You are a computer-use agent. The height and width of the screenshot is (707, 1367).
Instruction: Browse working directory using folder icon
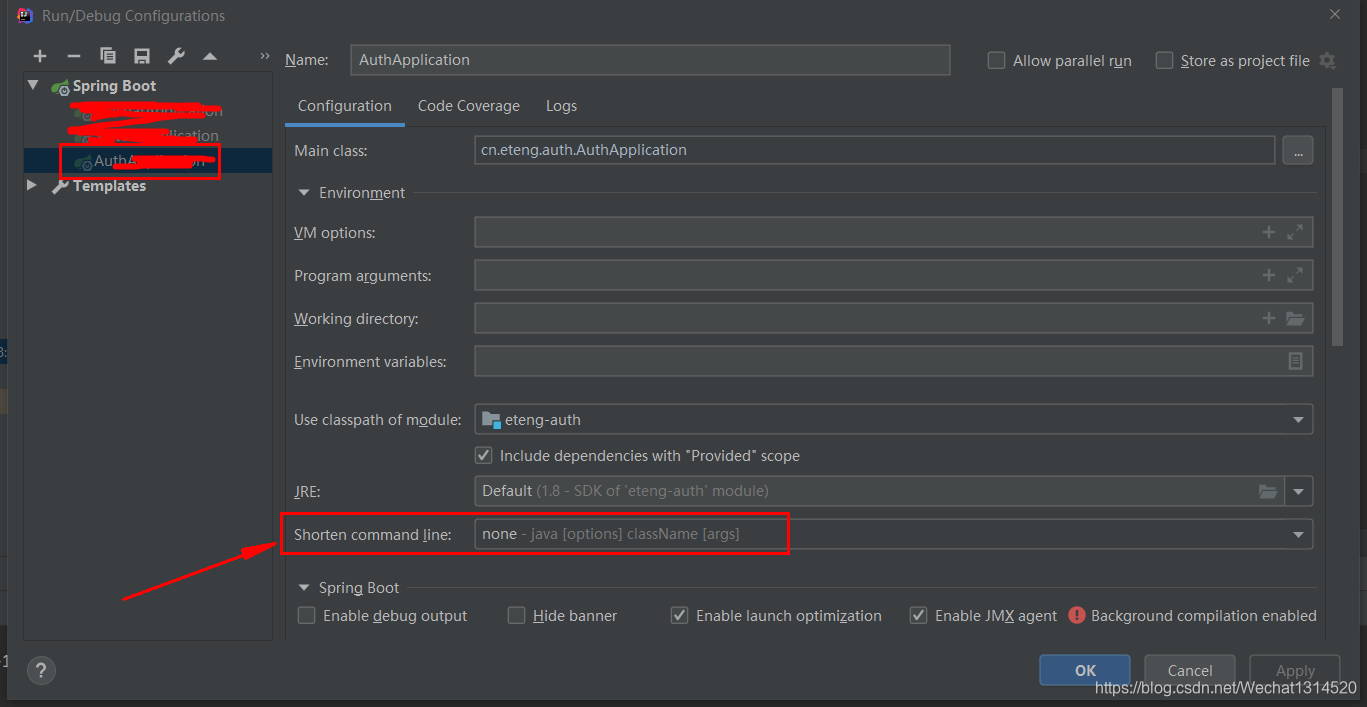tap(1296, 318)
